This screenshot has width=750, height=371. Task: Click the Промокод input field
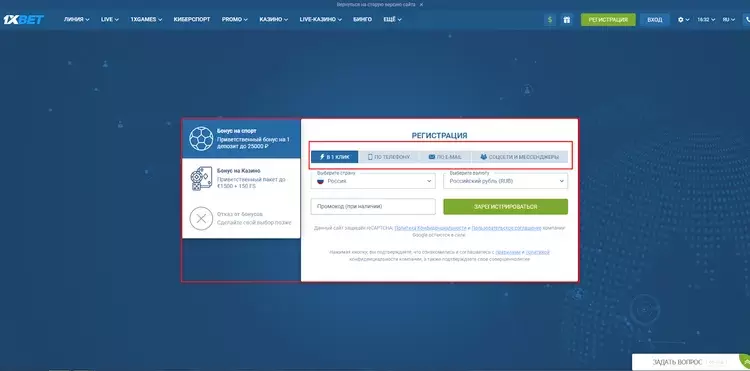coord(373,207)
